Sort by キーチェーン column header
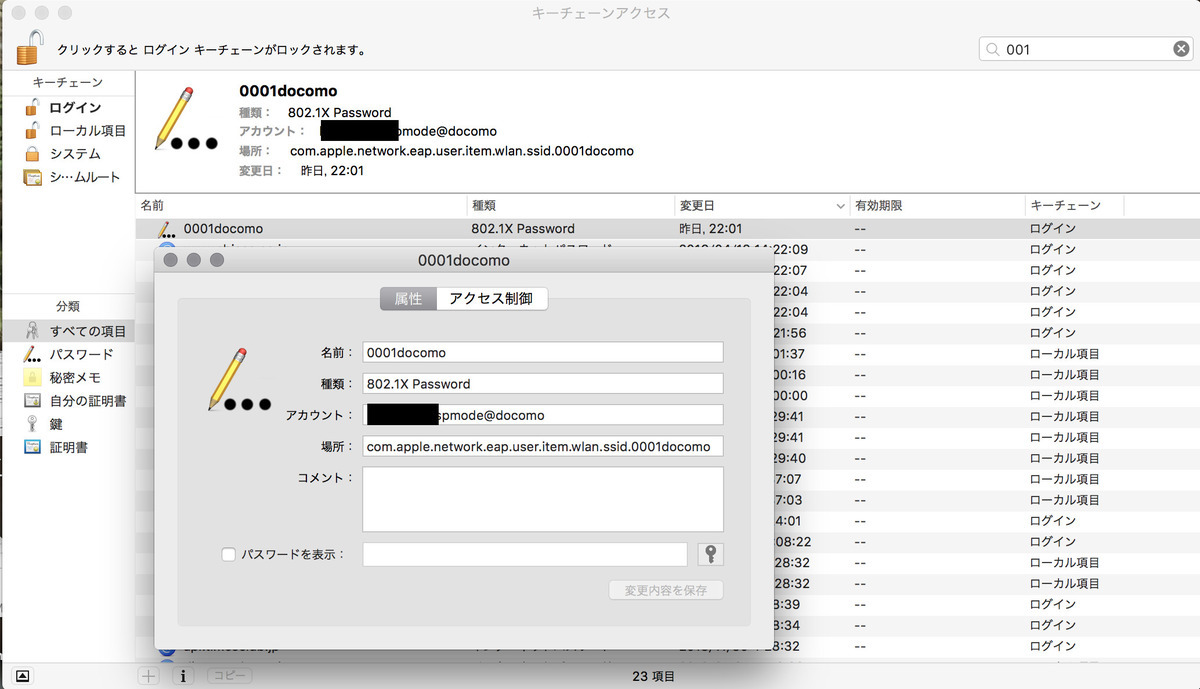The height and width of the screenshot is (689, 1200). pyautogui.click(x=1075, y=205)
